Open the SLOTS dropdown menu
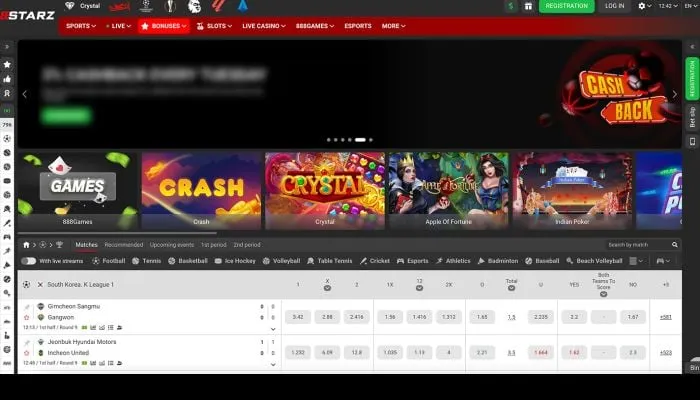Image resolution: width=700 pixels, height=400 pixels. point(214,26)
